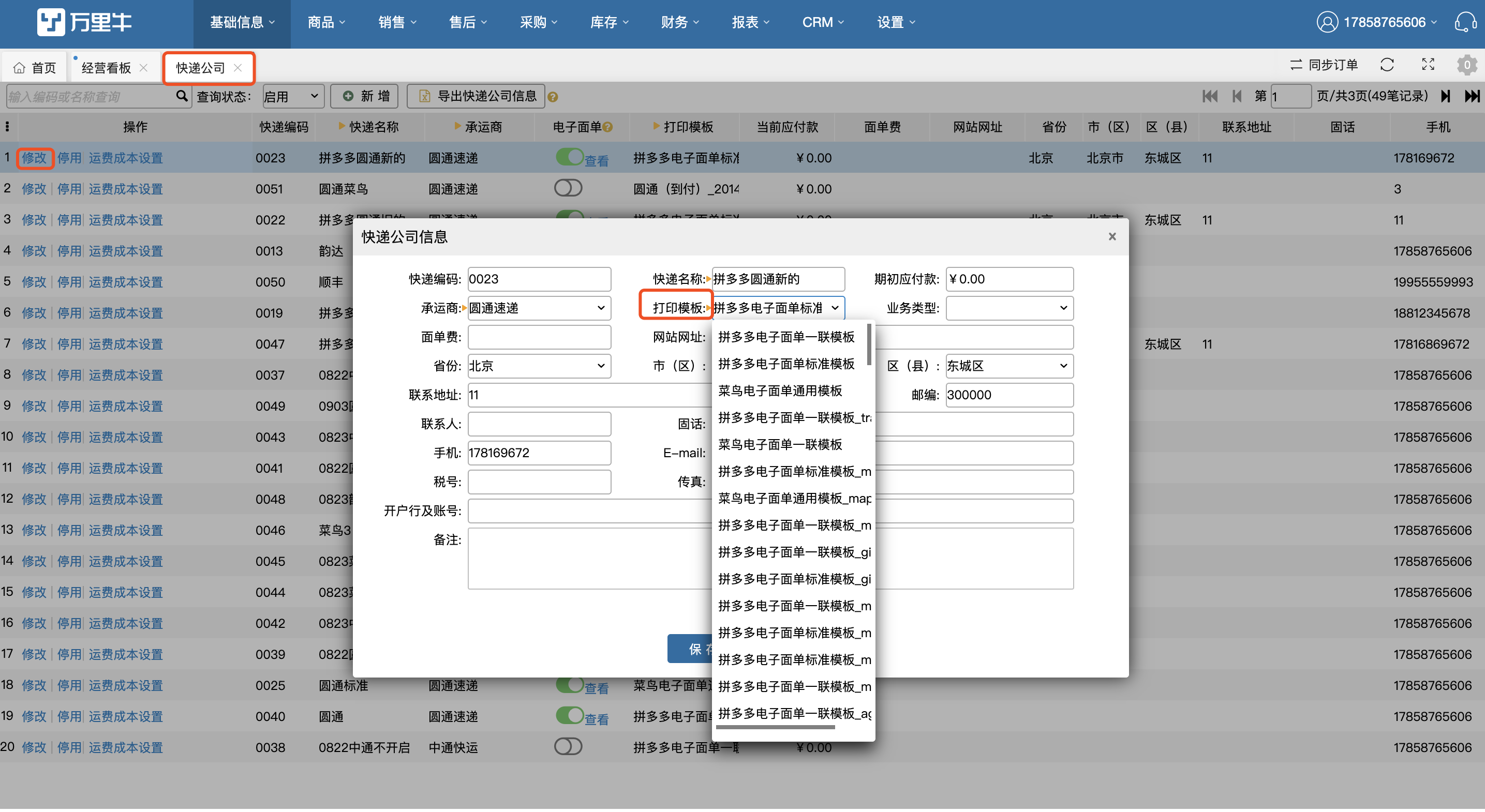Open the user account avatar icon

pyautogui.click(x=1327, y=22)
